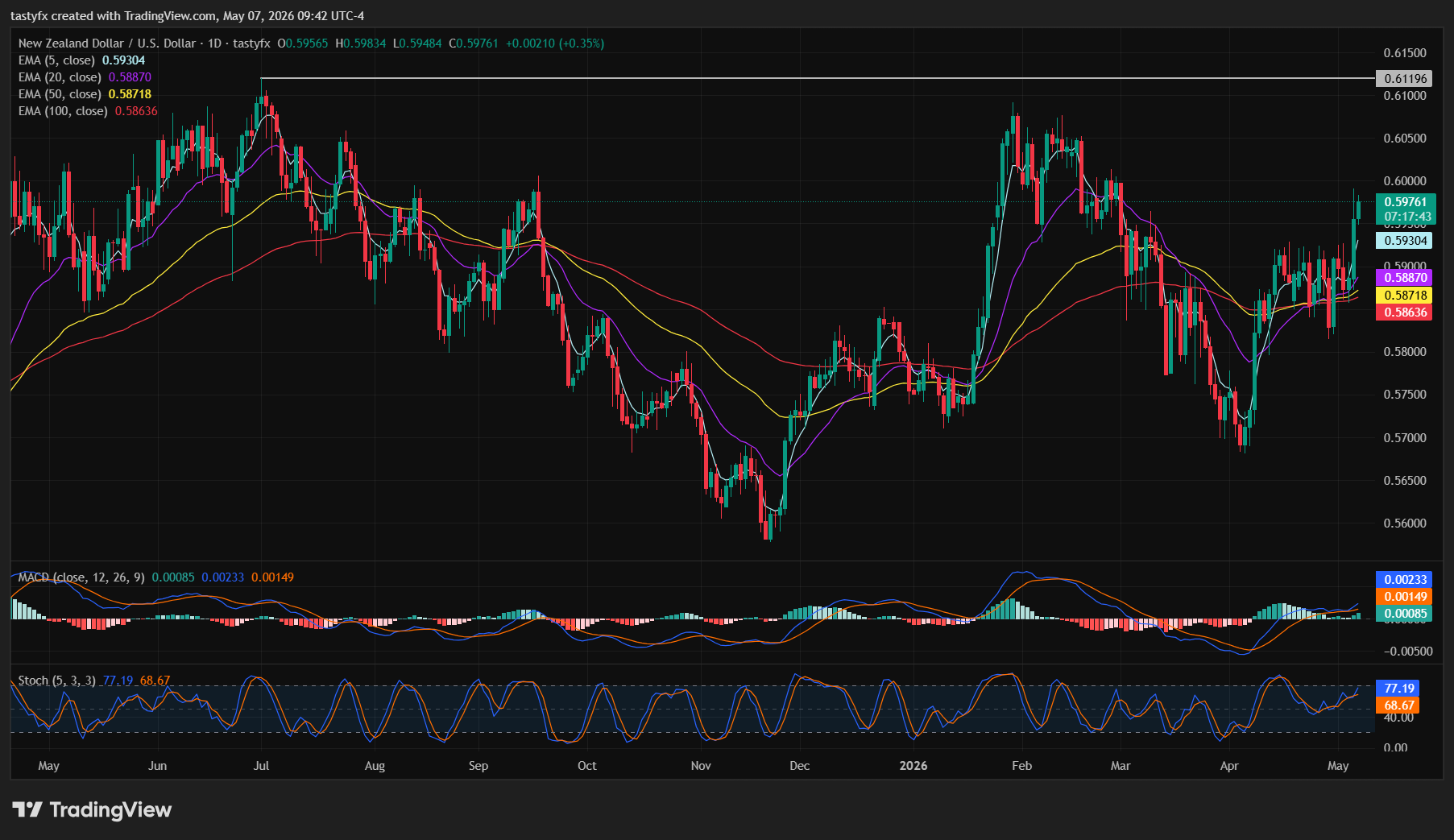Screen dimensions: 1454x840
Task: Click the 0.58000 price axis tick
Action: click(1405, 352)
